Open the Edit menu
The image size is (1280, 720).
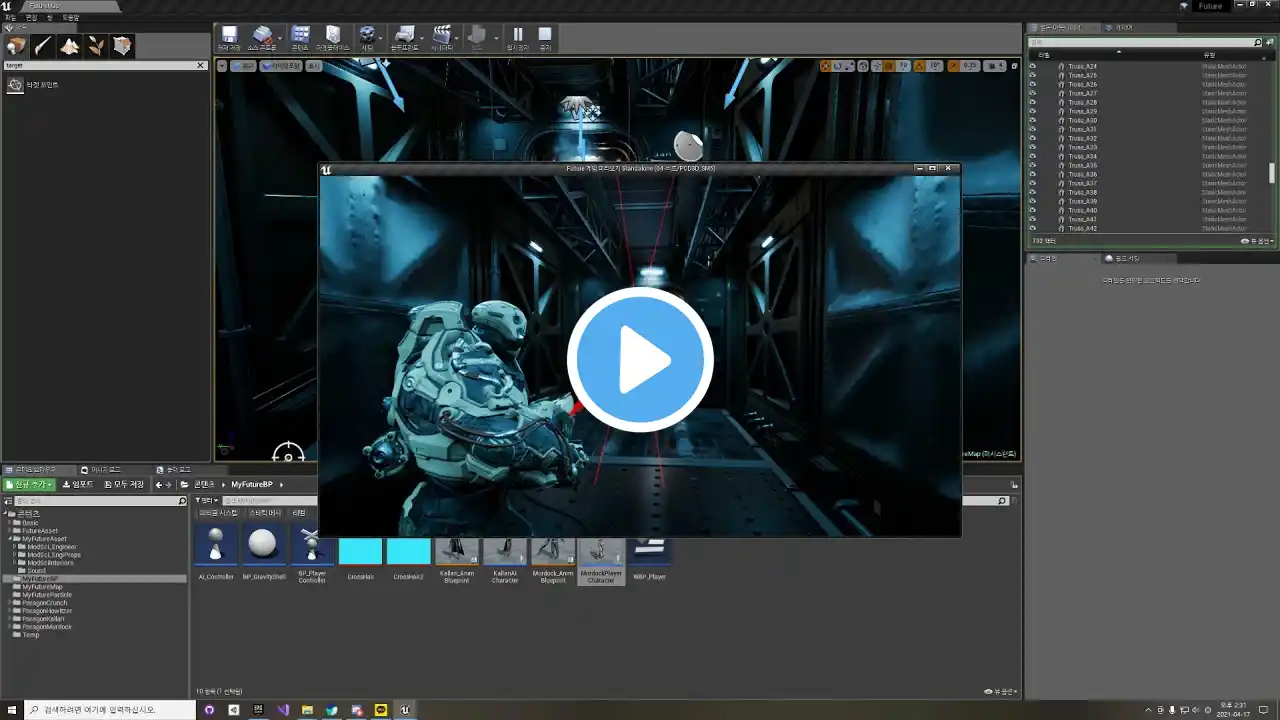pyautogui.click(x=31, y=17)
